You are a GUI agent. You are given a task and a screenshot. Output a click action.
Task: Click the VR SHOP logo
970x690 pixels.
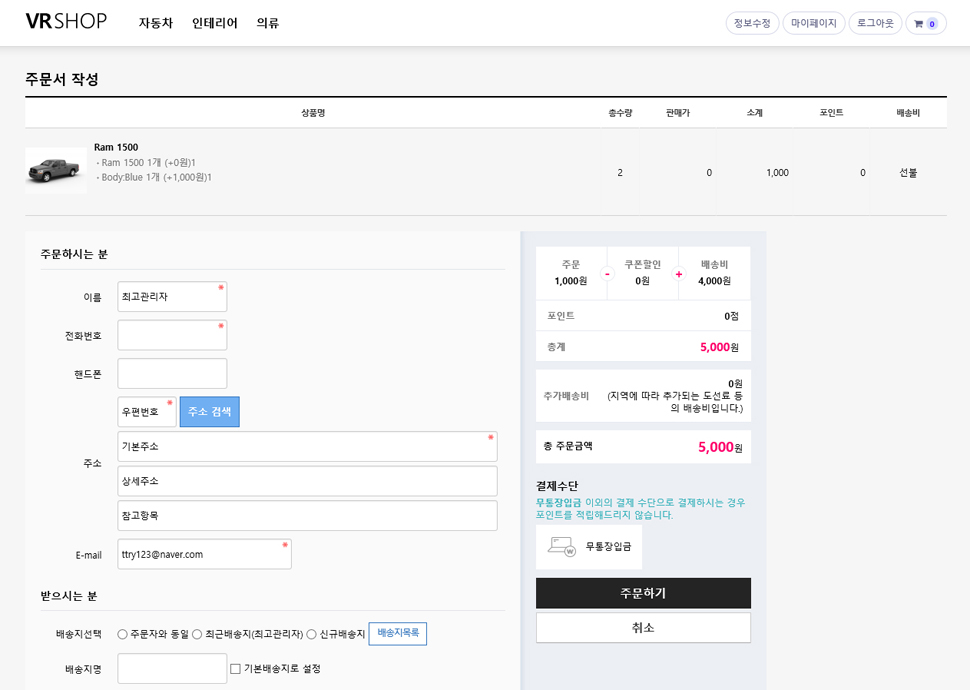66,22
